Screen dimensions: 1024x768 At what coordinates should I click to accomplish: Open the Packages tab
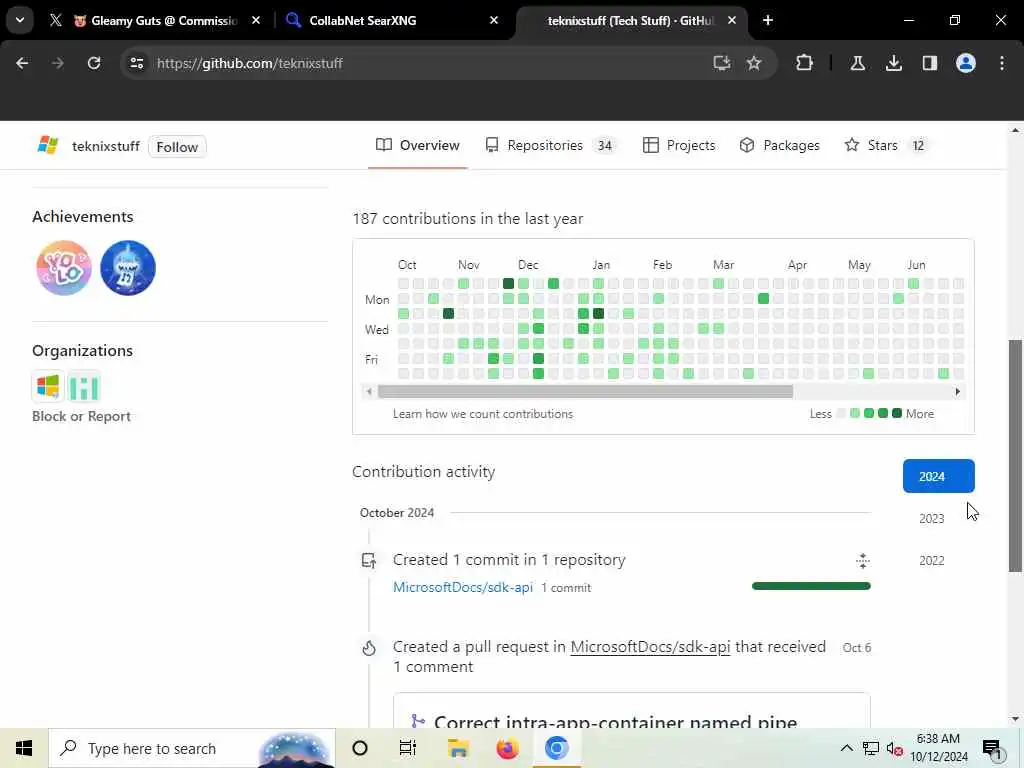click(779, 145)
